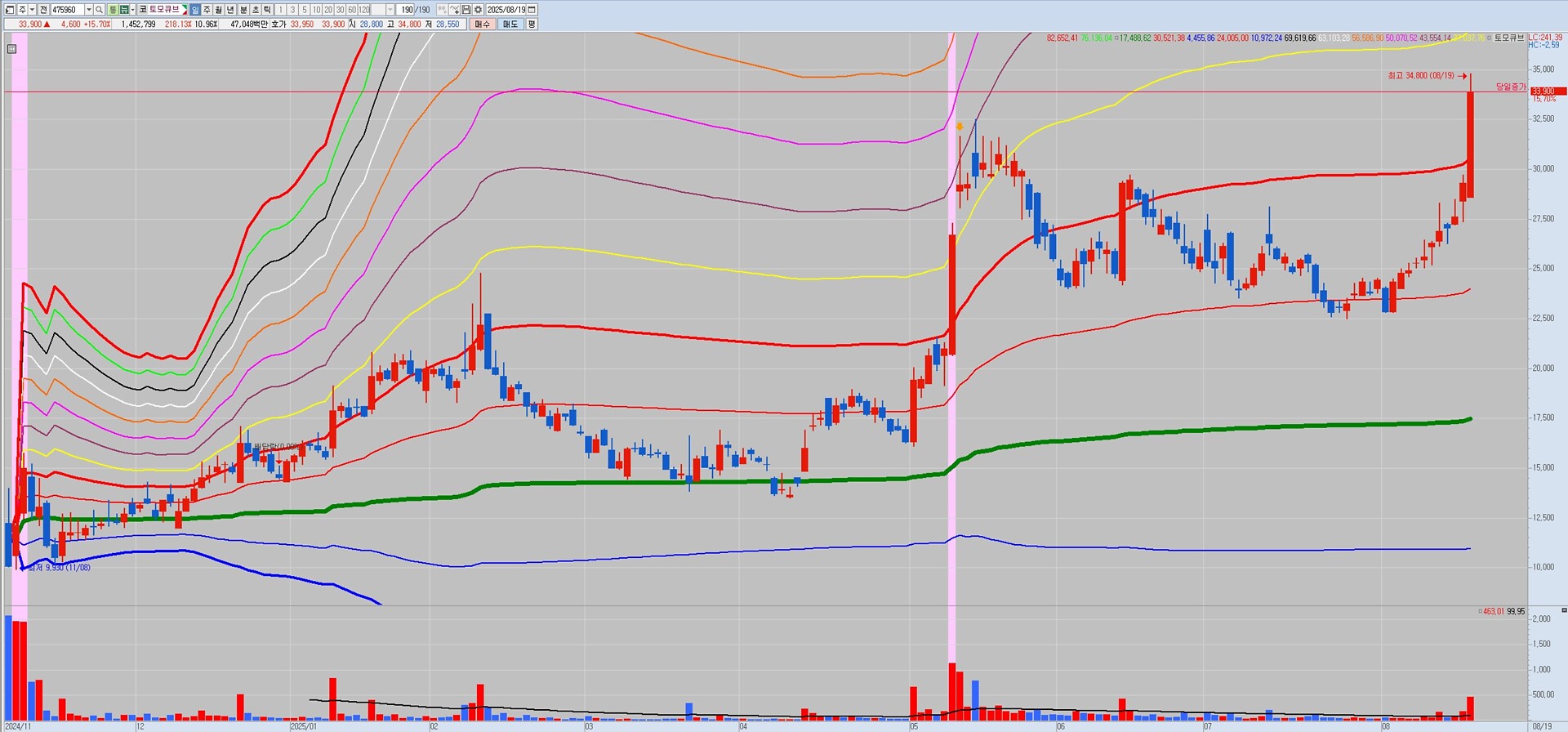Select the 일 daily chart period
This screenshot has width=1568, height=732.
195,10
